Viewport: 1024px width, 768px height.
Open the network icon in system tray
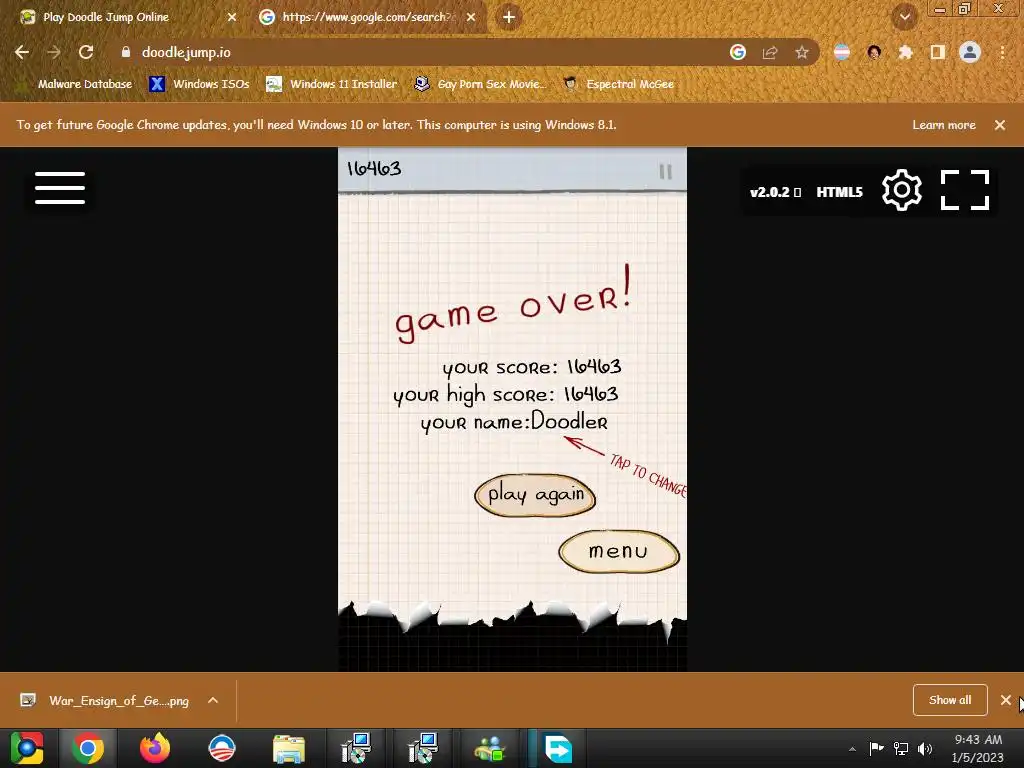(901, 748)
